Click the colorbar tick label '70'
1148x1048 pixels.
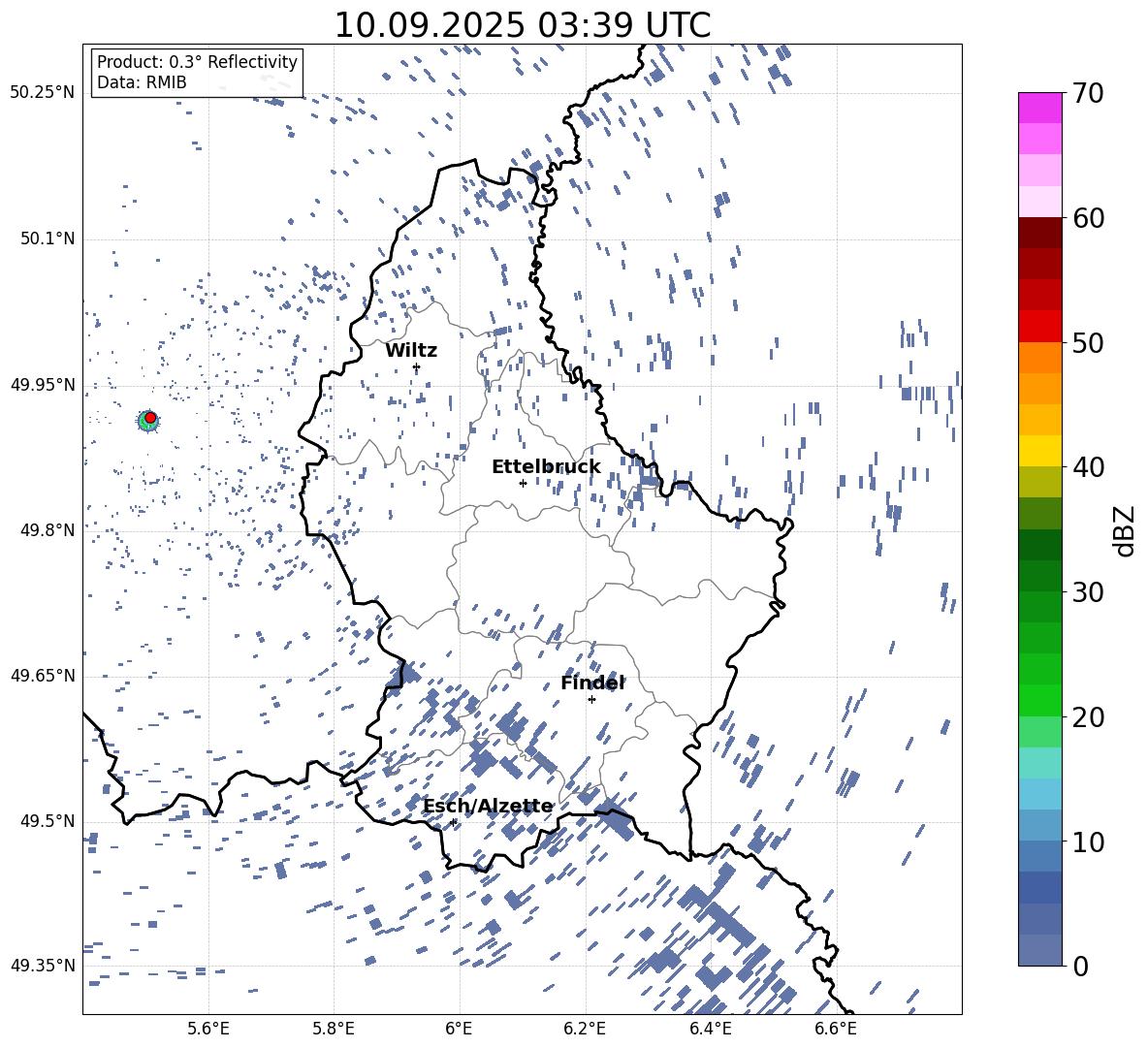click(x=1088, y=94)
